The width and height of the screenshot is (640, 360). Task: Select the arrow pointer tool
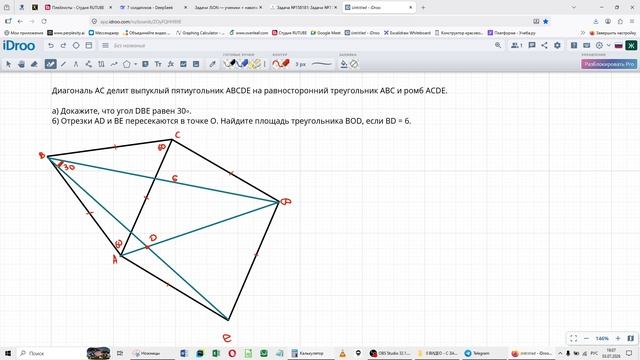9,64
